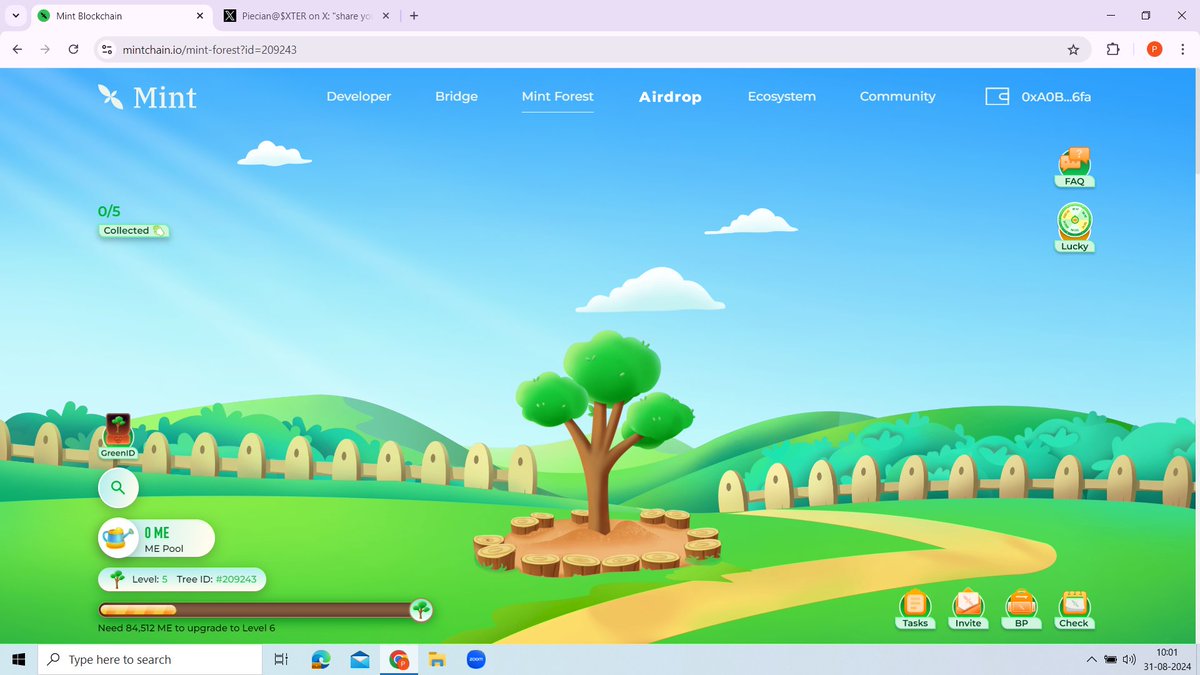
Task: Click the address bar URL
Action: (x=209, y=49)
